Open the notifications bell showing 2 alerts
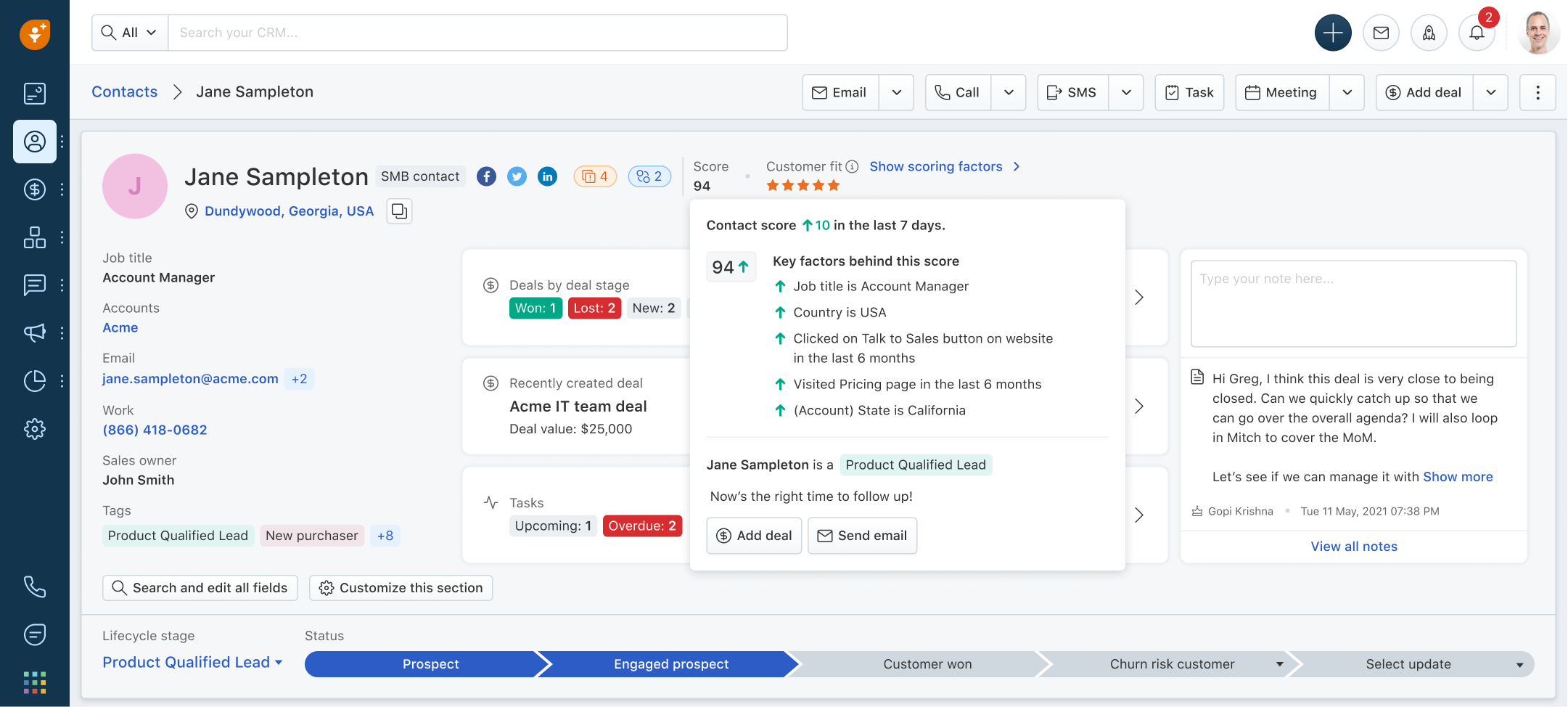The image size is (1568, 707). pyautogui.click(x=1477, y=32)
